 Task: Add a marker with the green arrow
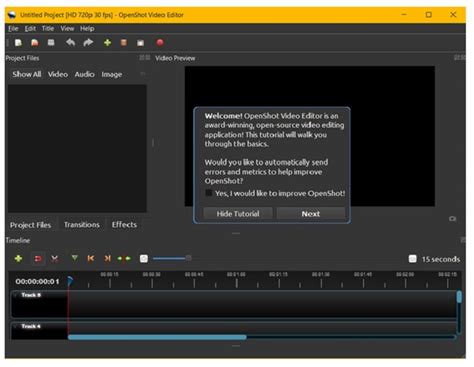click(75, 258)
